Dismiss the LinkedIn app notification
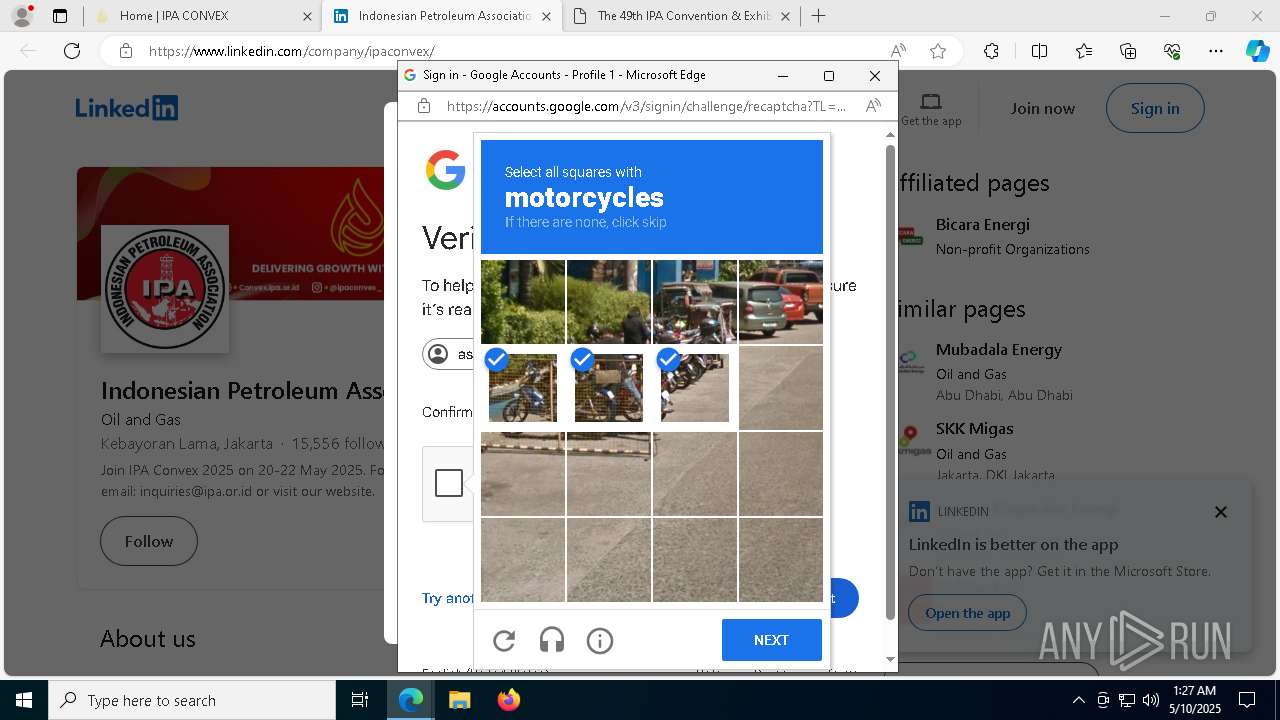The width and height of the screenshot is (1280, 720). [1220, 512]
